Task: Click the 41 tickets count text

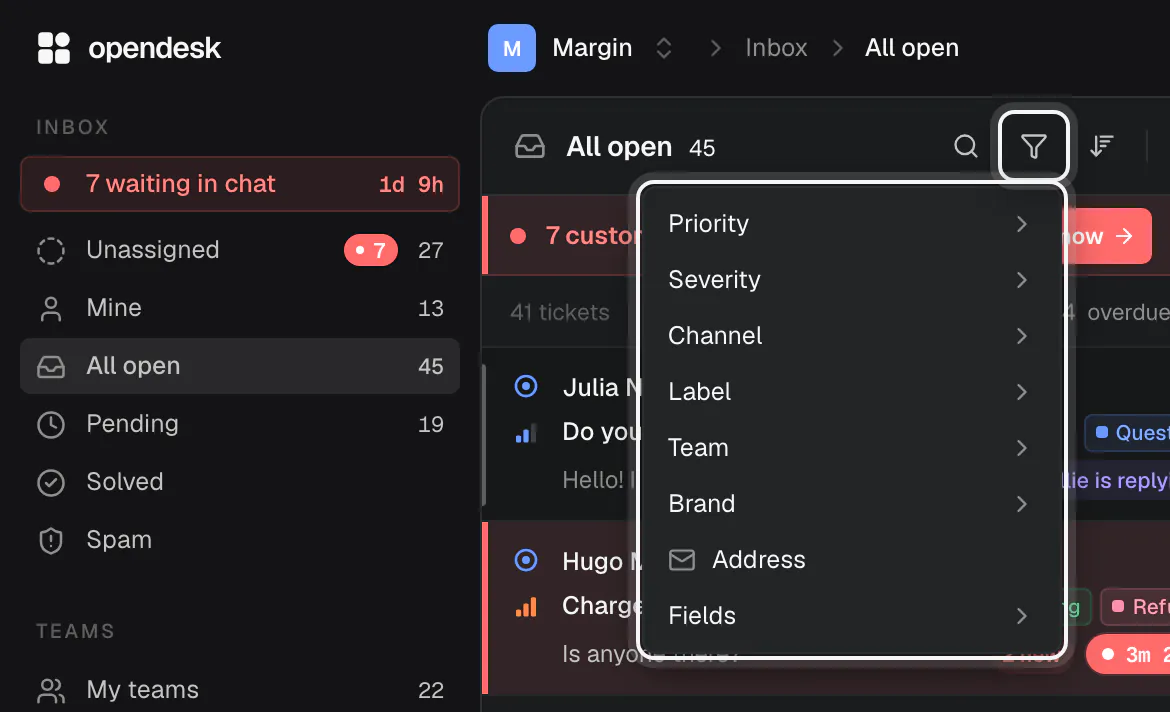Action: tap(560, 312)
